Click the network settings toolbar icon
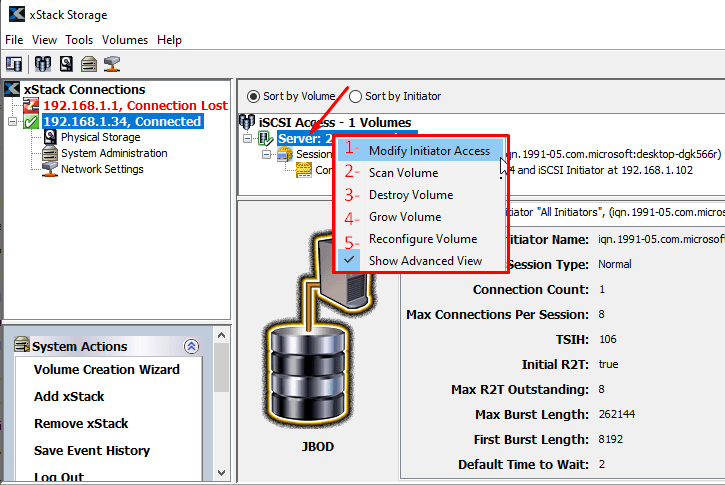This screenshot has width=725, height=485. pos(112,64)
